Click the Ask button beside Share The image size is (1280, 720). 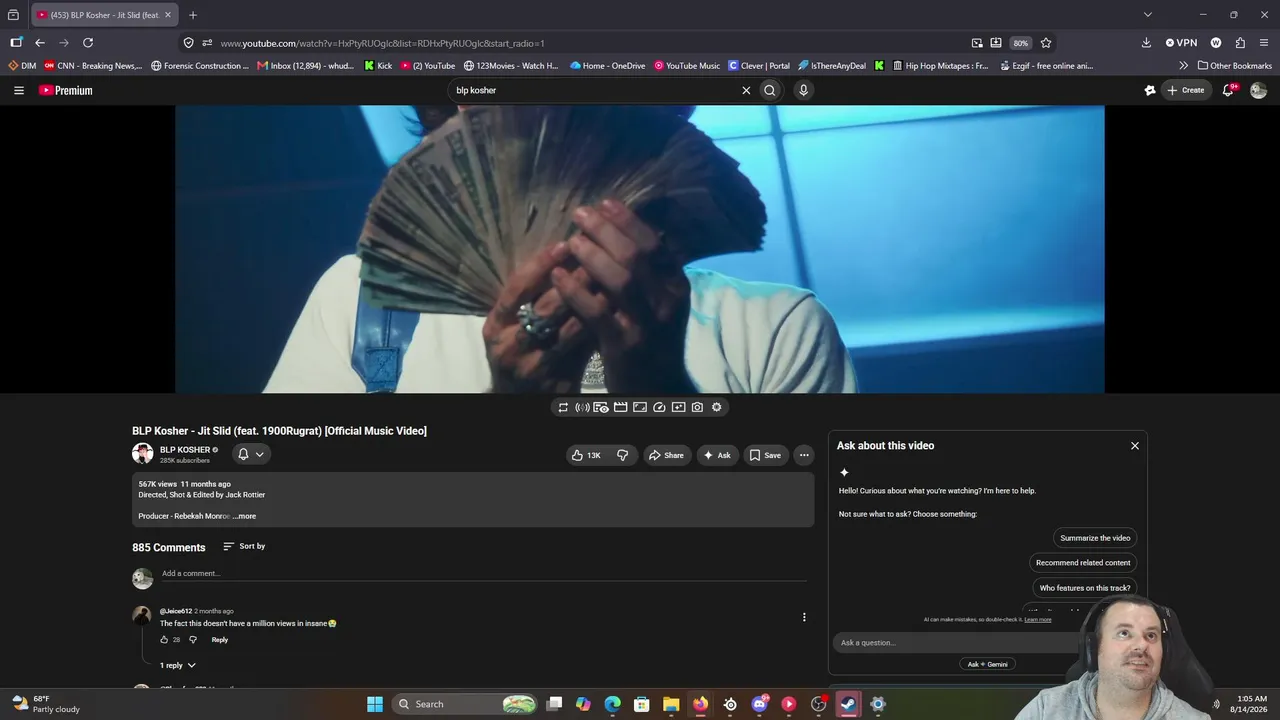coord(717,455)
